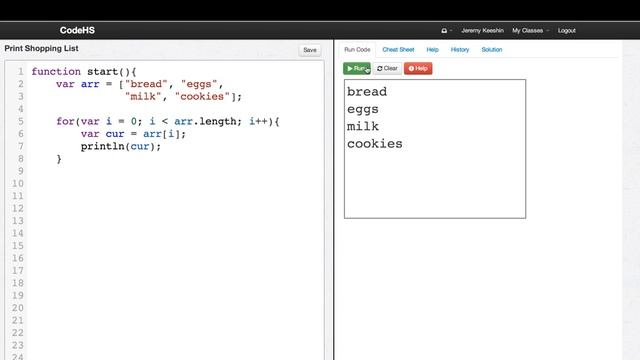Open the History tab
The image size is (640, 360).
(460, 49)
